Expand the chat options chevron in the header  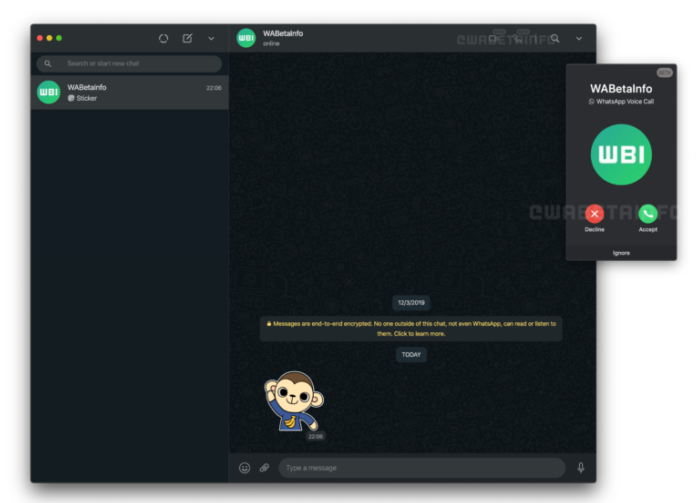coord(579,39)
